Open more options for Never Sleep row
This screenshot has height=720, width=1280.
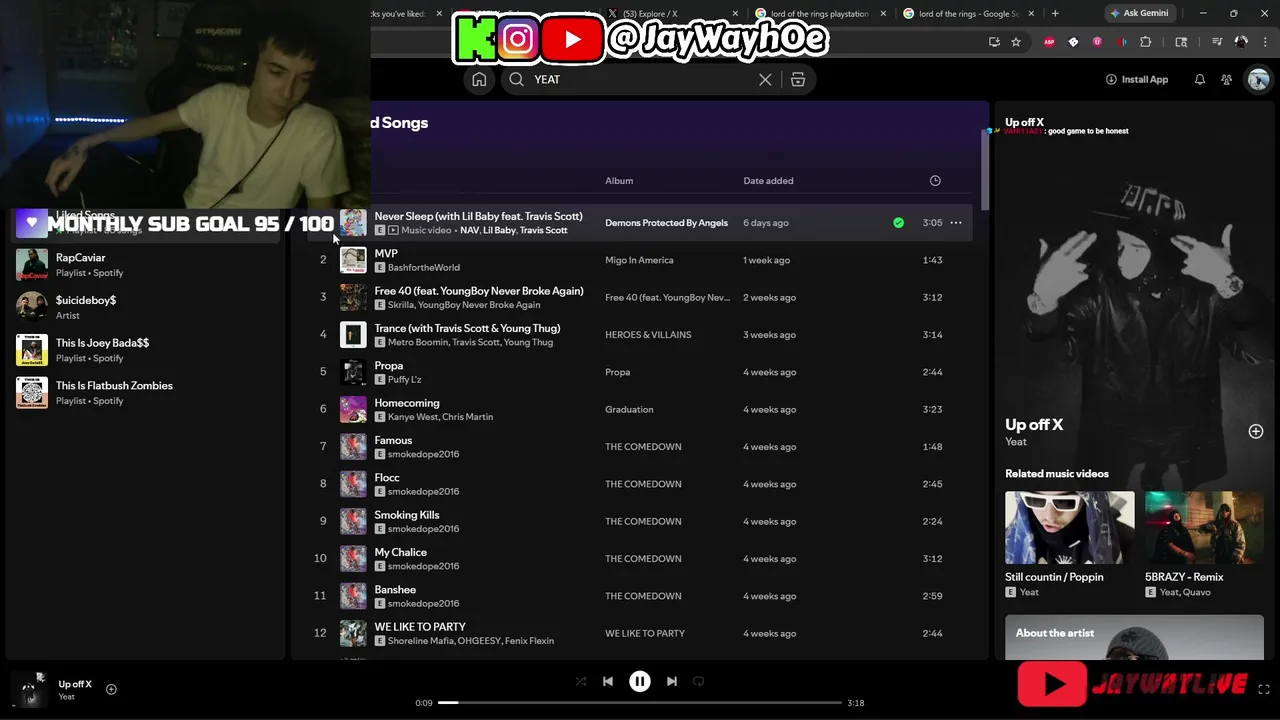[956, 223]
